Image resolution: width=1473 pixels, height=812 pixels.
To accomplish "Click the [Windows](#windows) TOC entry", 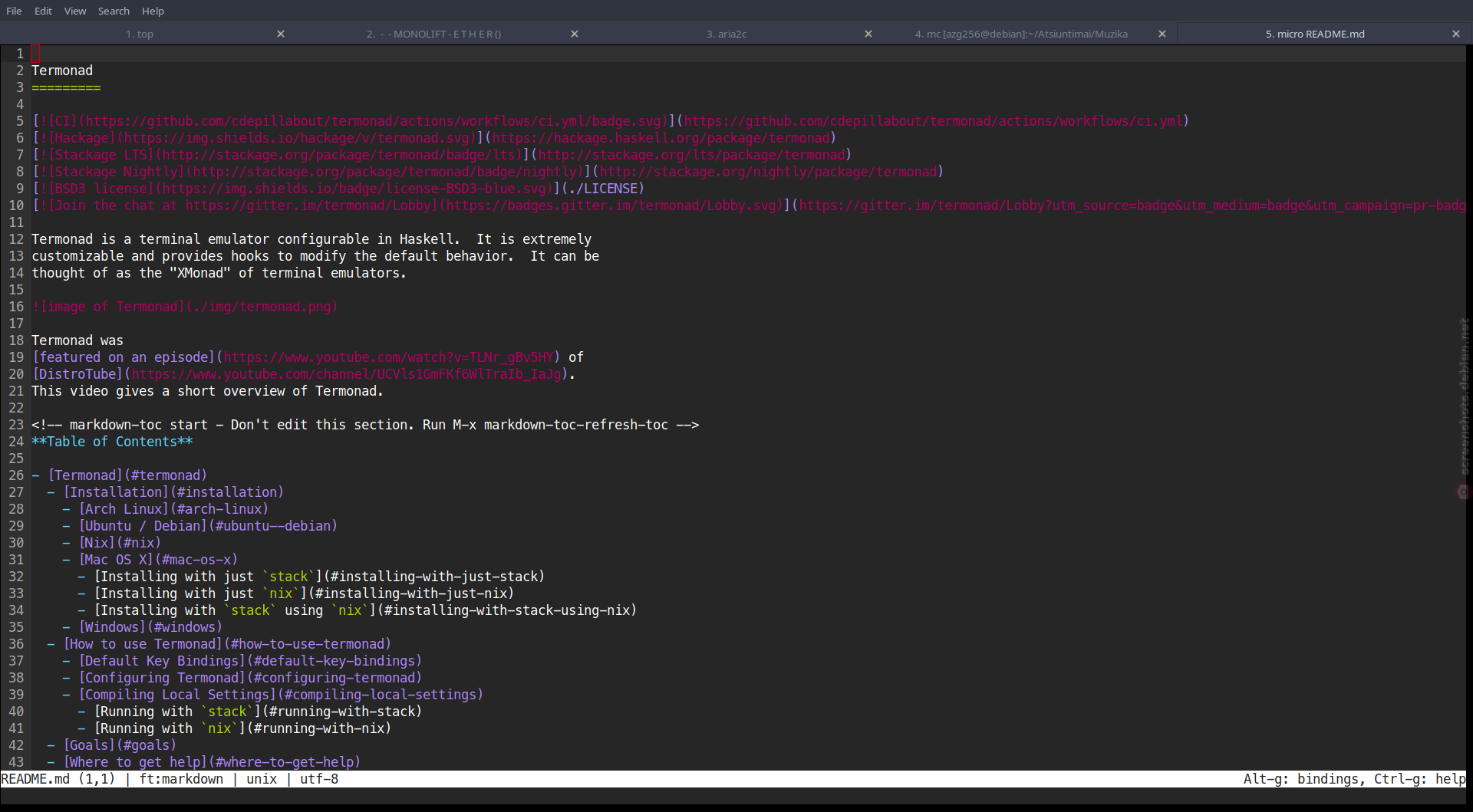I will [x=150, y=627].
